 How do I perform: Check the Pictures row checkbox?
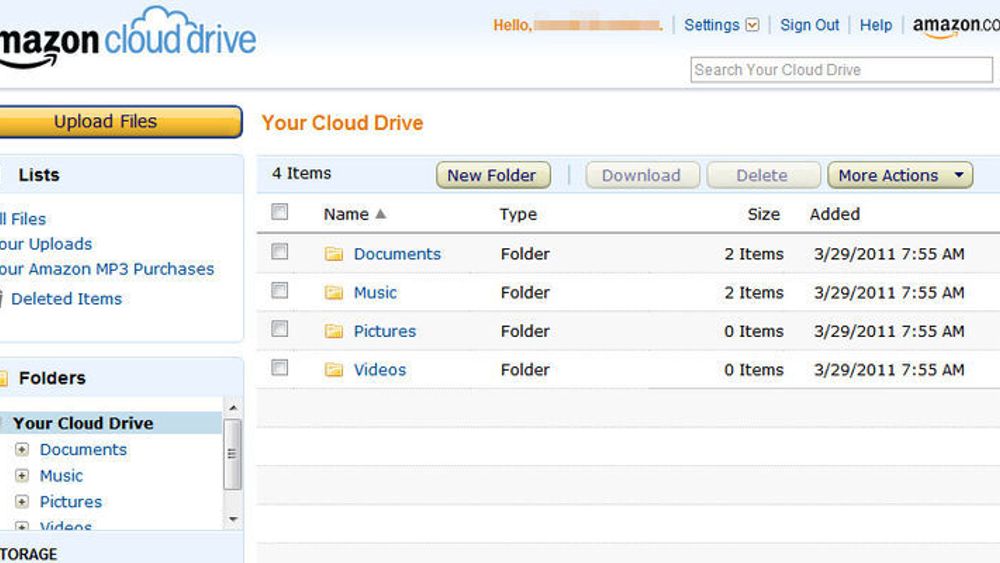279,329
